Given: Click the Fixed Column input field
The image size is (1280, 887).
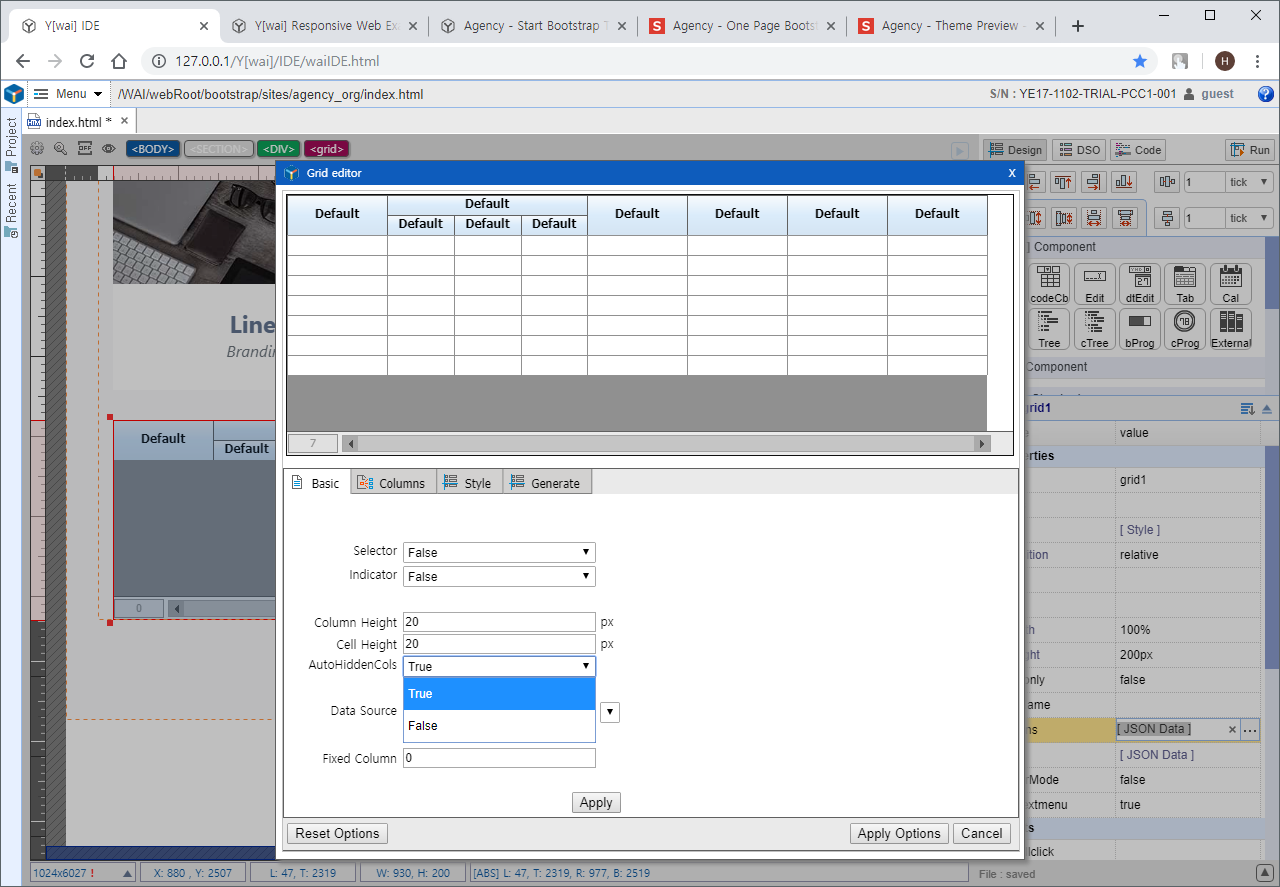Looking at the screenshot, I should (499, 758).
